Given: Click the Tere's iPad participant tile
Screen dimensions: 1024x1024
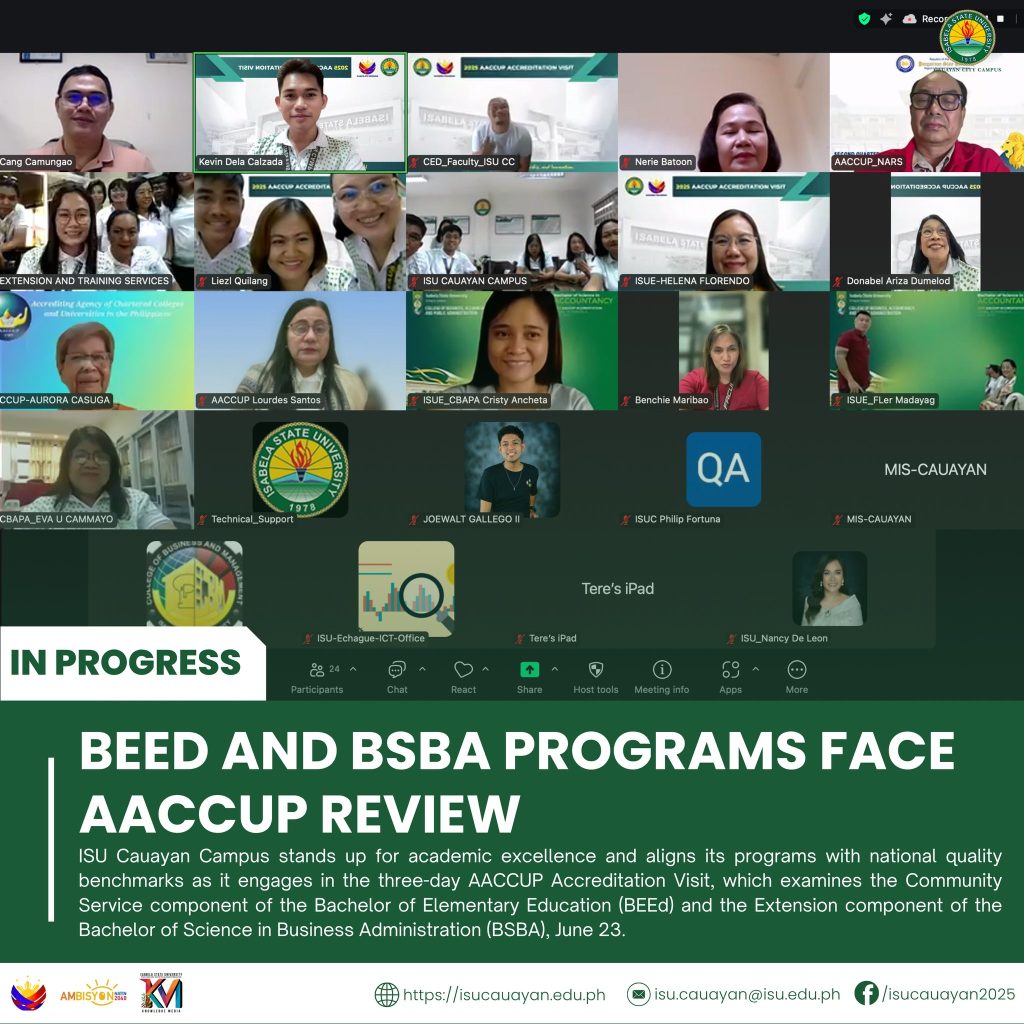Looking at the screenshot, I should pos(617,589).
